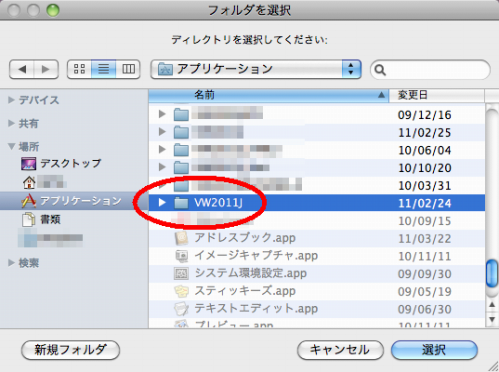The image size is (499, 372).
Task: Select 書類 in the sidebar
Action: (50, 219)
